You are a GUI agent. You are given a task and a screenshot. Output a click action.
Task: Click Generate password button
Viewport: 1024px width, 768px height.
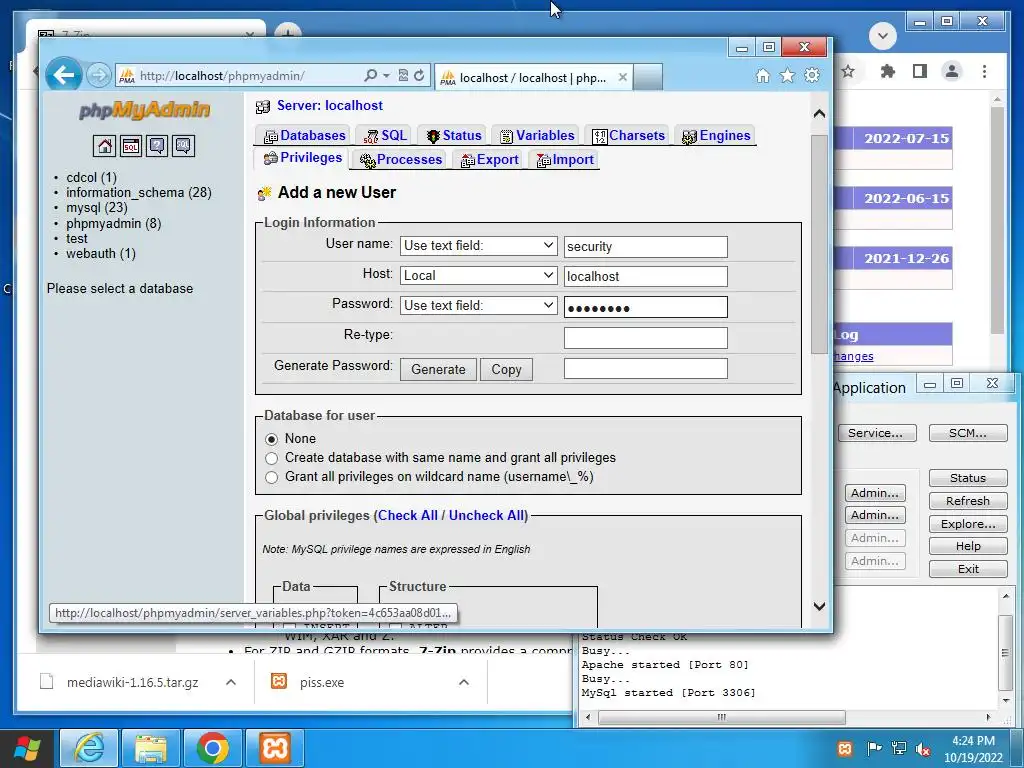point(438,370)
